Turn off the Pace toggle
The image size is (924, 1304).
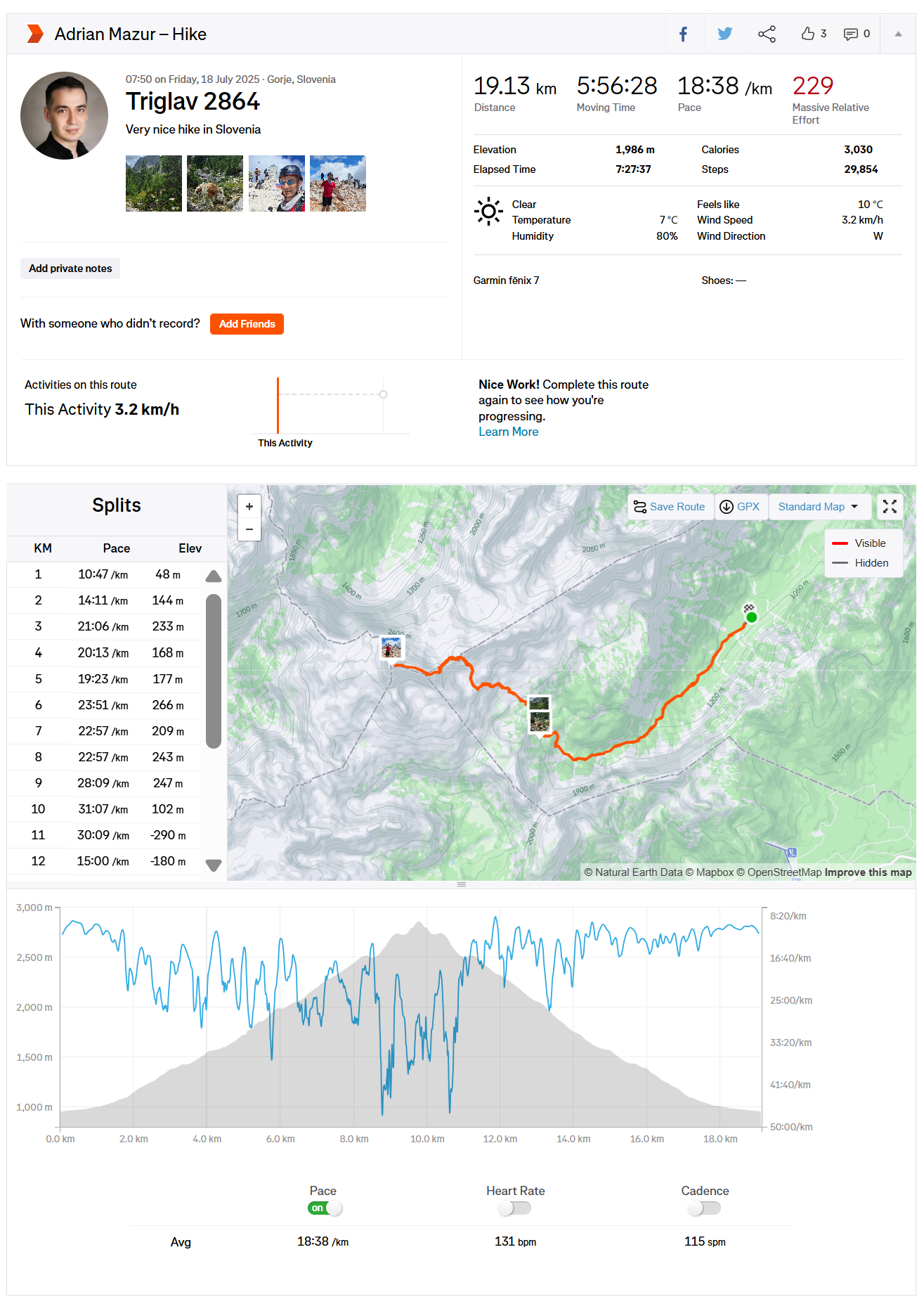point(325,1208)
